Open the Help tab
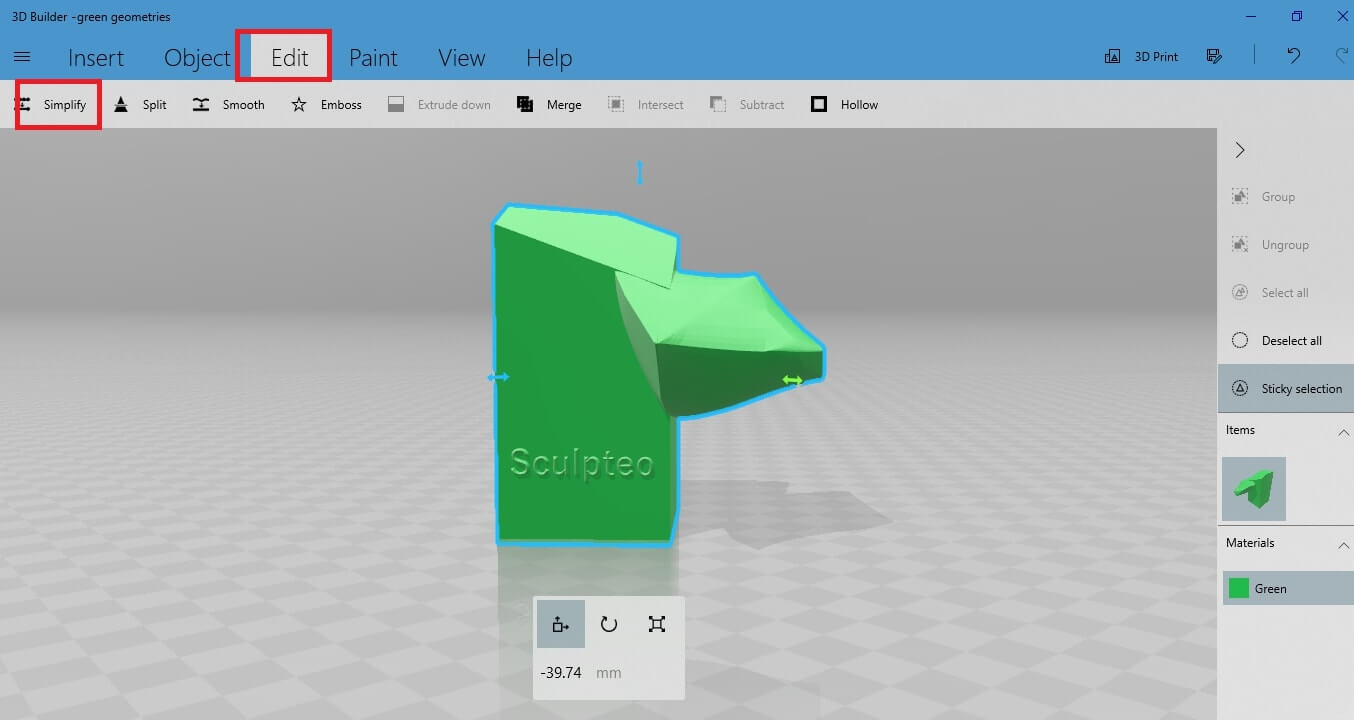 [548, 58]
